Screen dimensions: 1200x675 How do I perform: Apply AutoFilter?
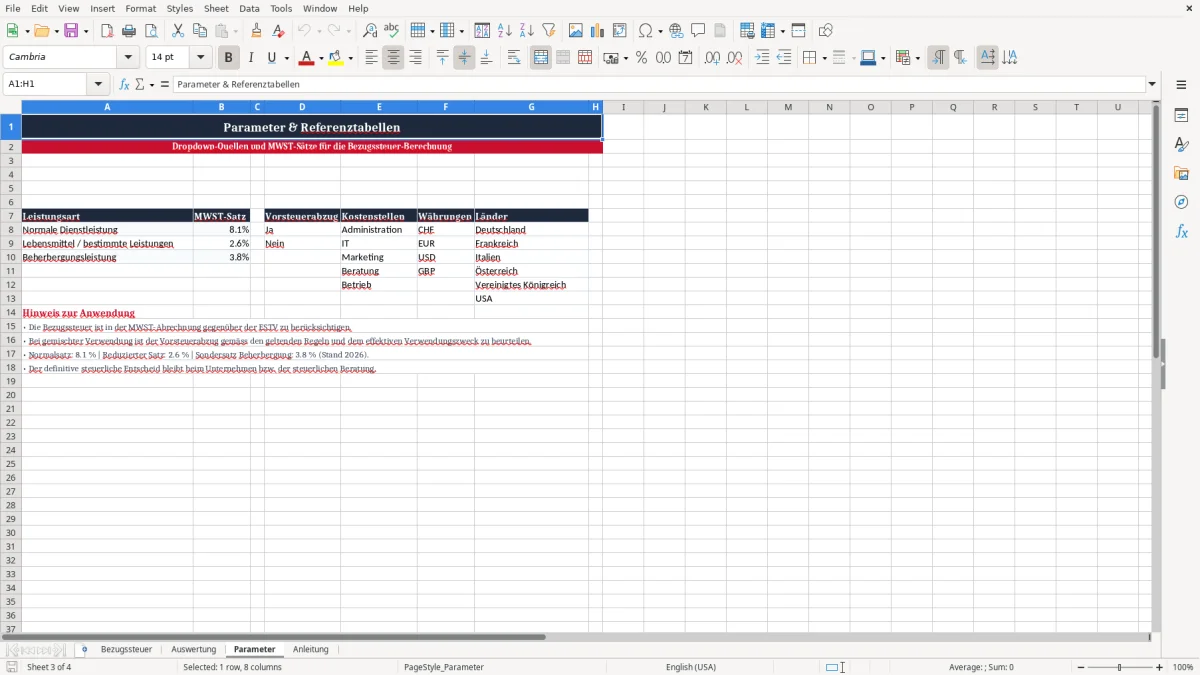[549, 31]
